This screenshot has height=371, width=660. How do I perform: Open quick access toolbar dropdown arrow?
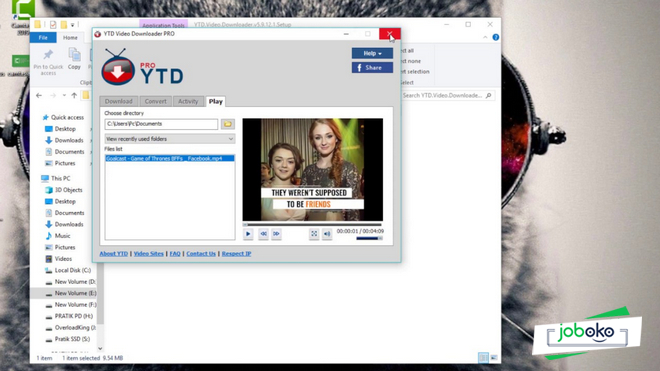(72, 25)
